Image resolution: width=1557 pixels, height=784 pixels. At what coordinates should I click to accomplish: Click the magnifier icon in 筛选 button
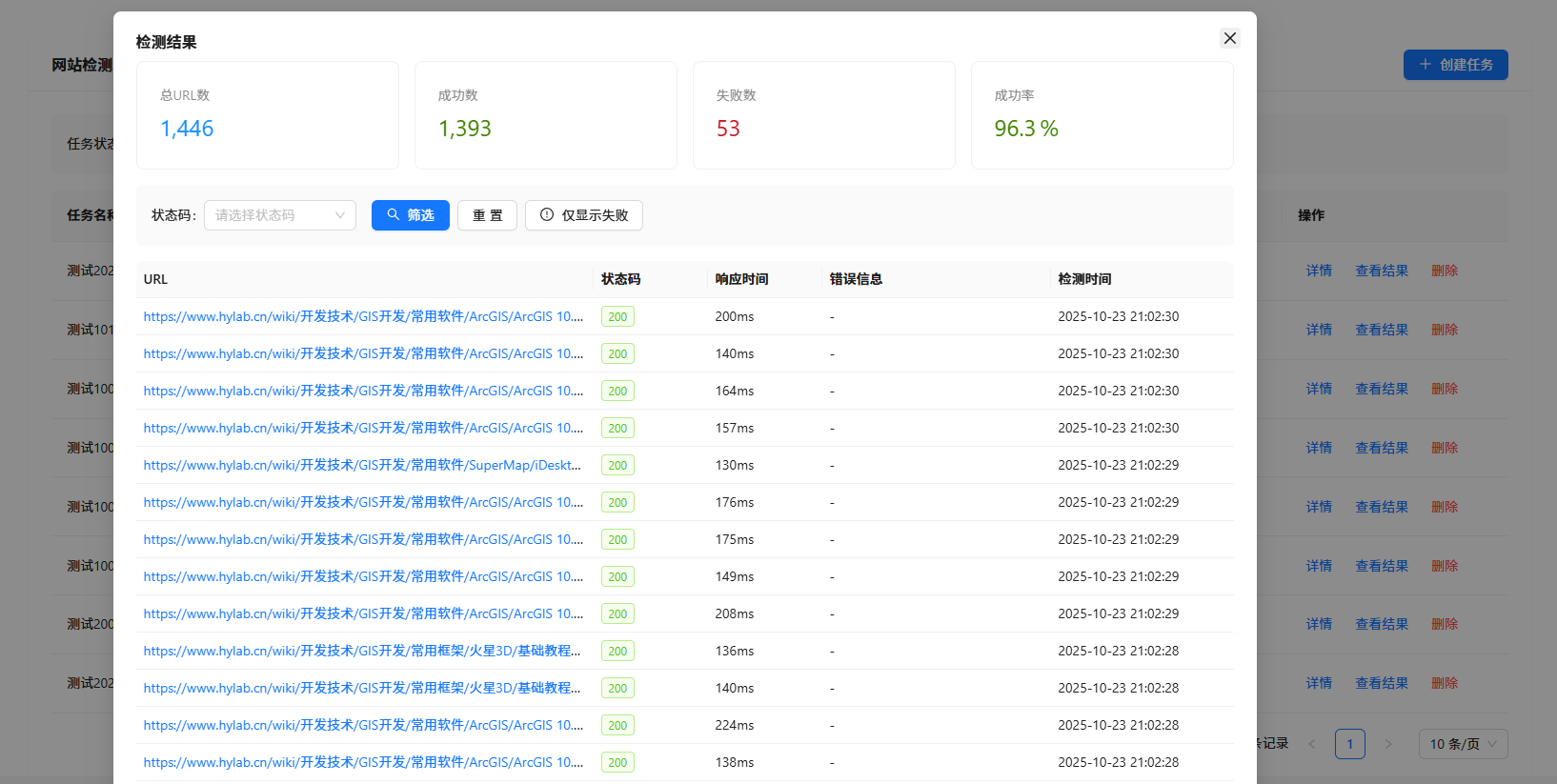click(393, 215)
